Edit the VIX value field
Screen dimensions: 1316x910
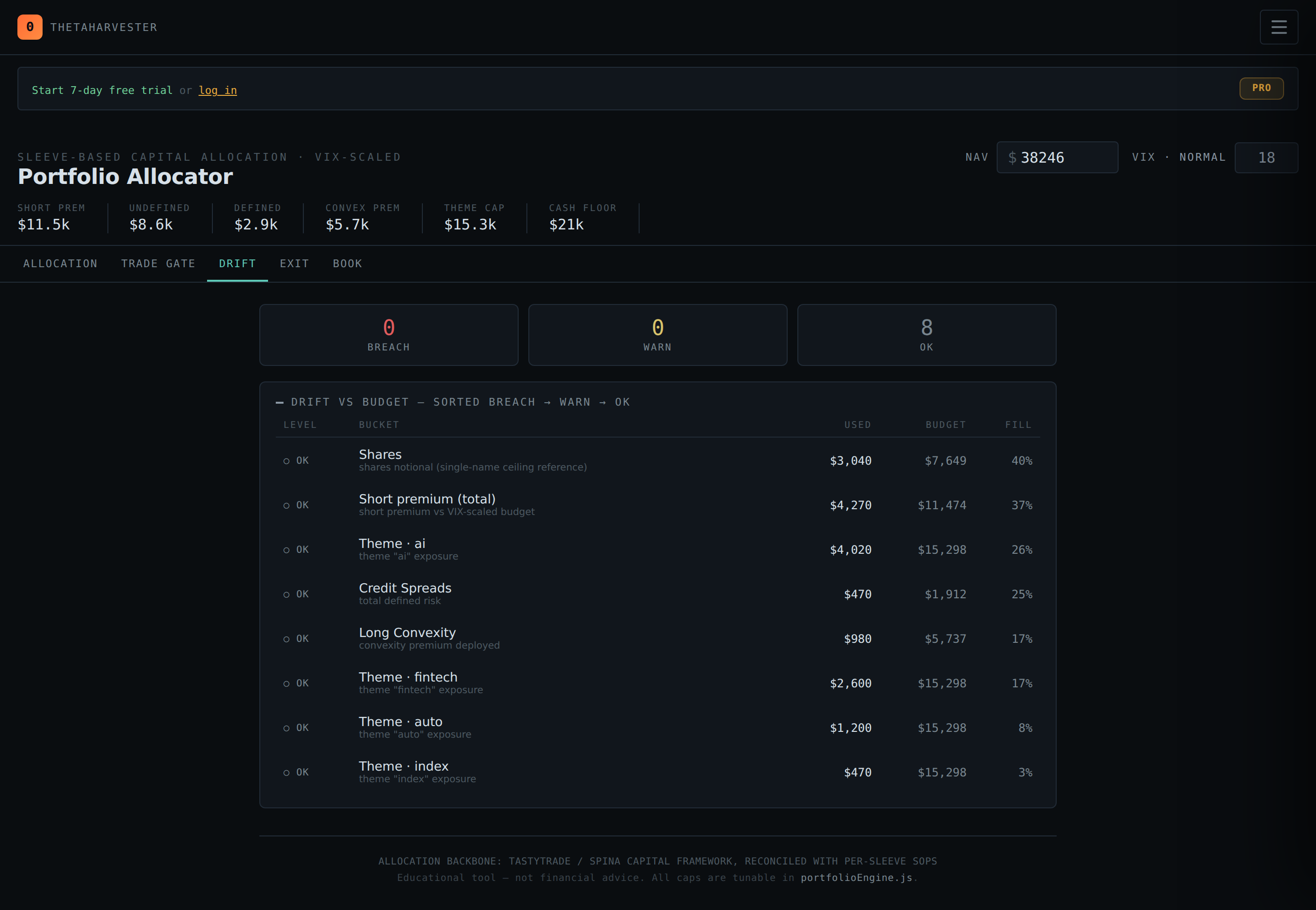[1266, 157]
